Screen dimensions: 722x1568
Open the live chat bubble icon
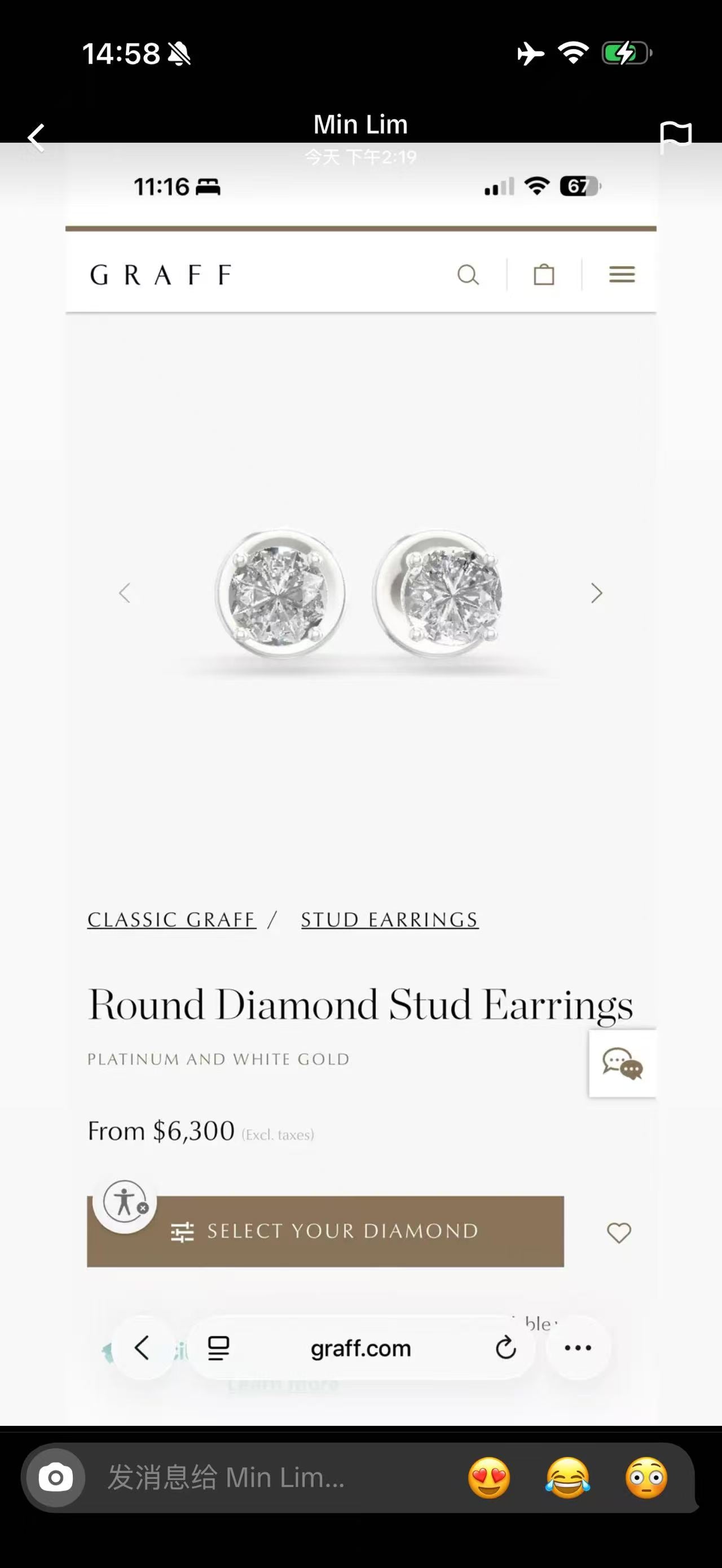click(x=622, y=1063)
